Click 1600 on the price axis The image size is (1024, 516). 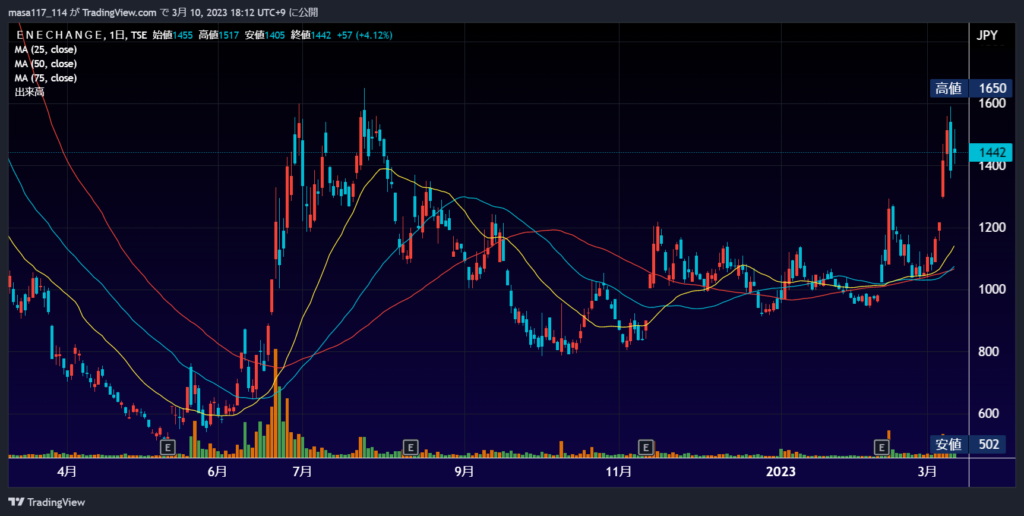point(991,103)
